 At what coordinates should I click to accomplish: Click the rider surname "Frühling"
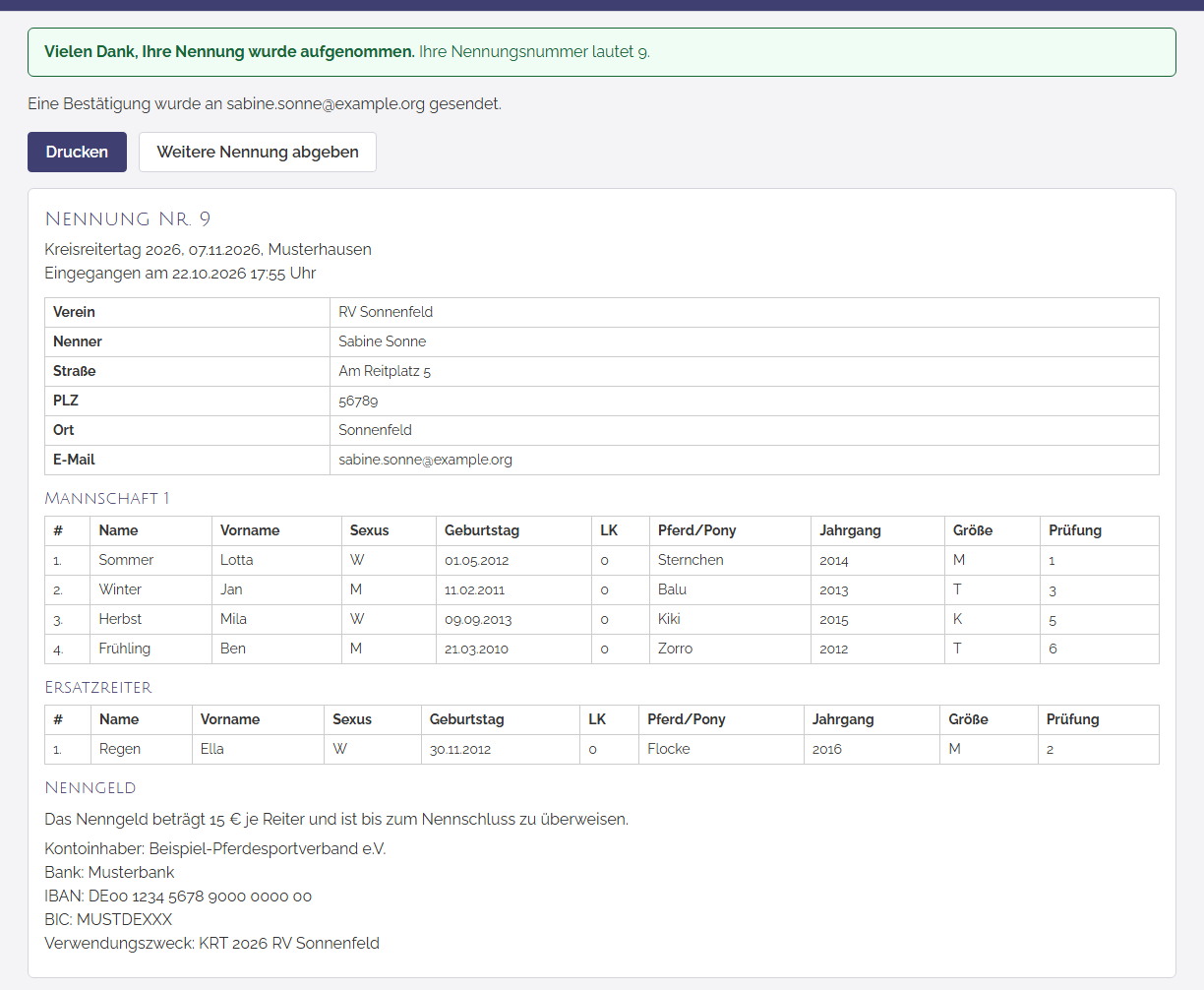click(124, 649)
